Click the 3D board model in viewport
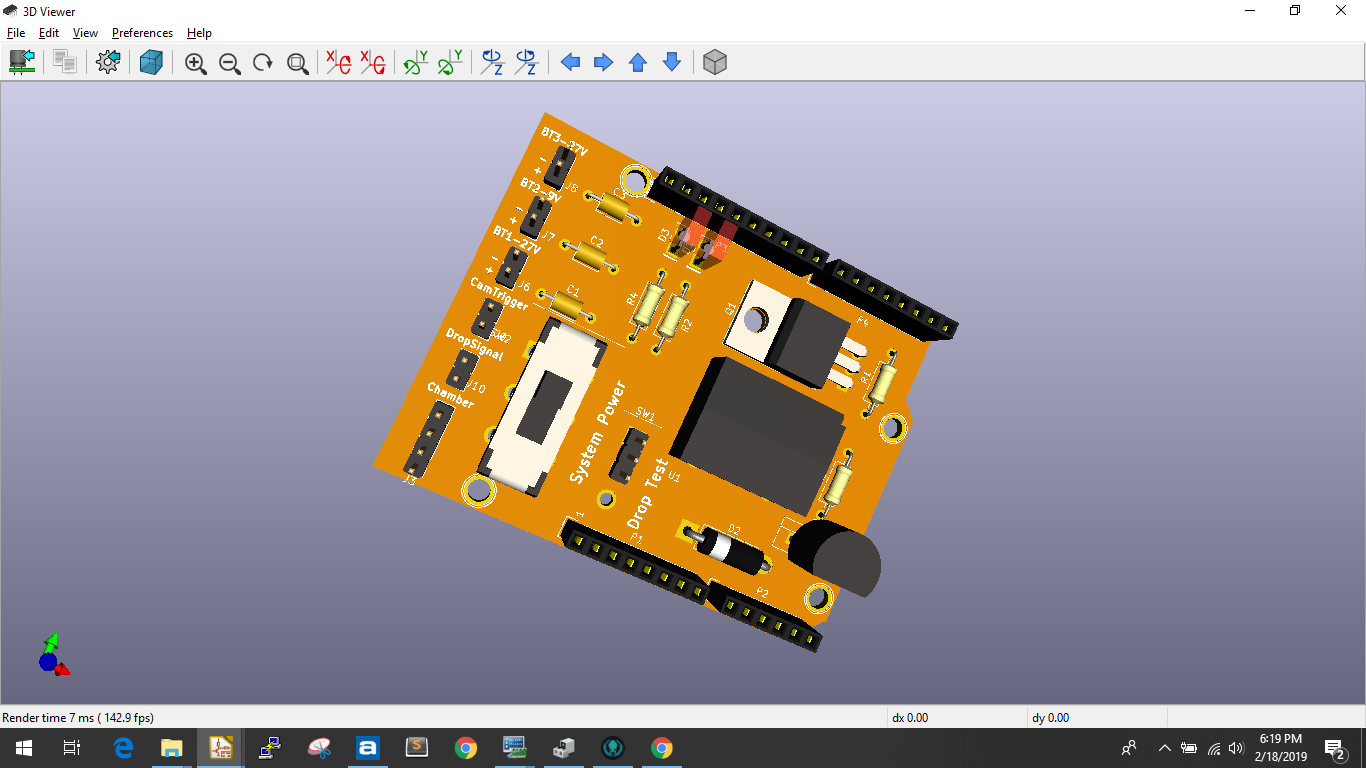 coord(668,380)
